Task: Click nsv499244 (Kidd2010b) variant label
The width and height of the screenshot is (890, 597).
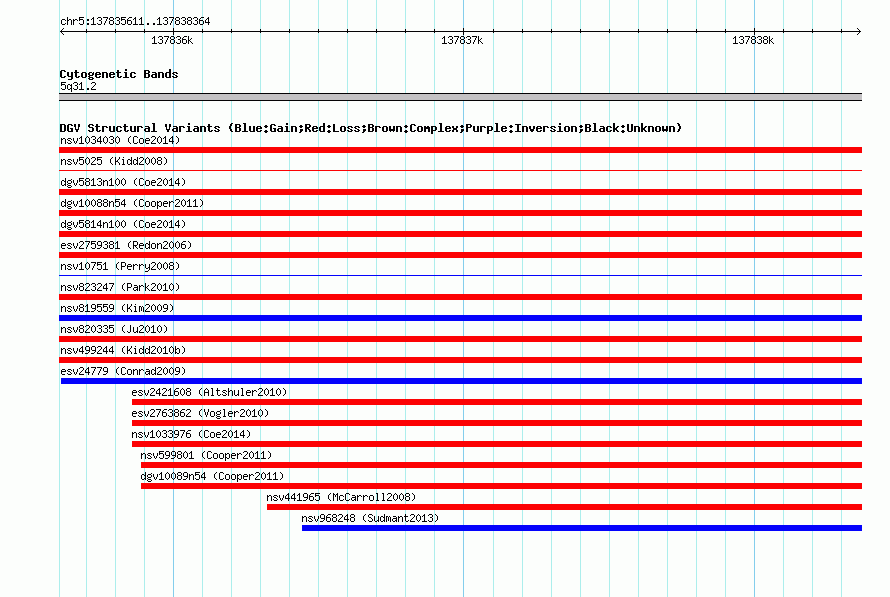Action: pyautogui.click(x=123, y=350)
